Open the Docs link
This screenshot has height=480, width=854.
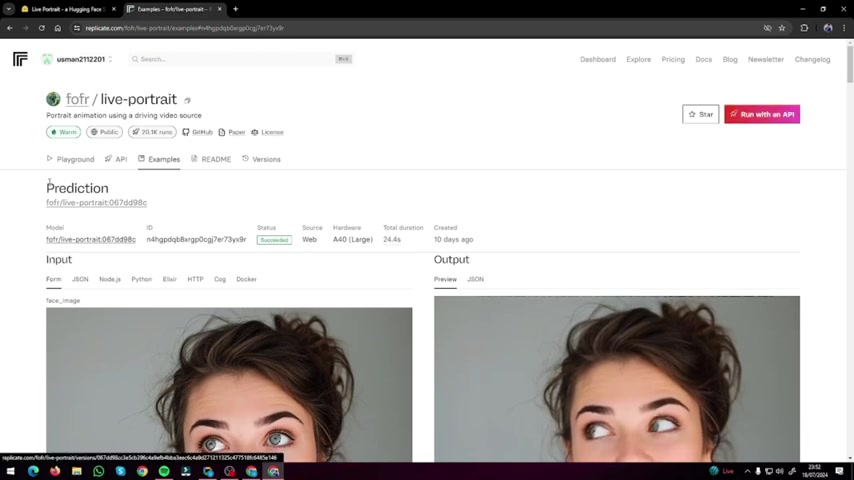703,59
